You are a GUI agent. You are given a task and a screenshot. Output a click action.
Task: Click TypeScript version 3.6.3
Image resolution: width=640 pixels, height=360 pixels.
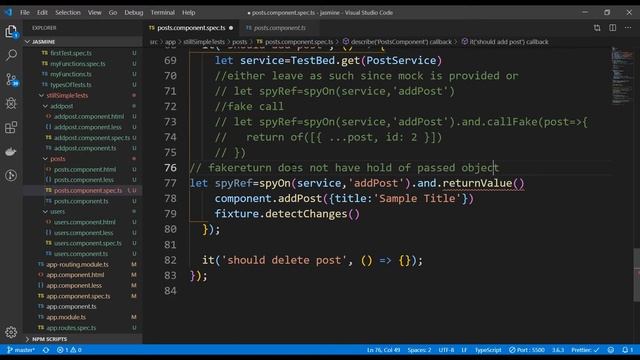(x=558, y=350)
